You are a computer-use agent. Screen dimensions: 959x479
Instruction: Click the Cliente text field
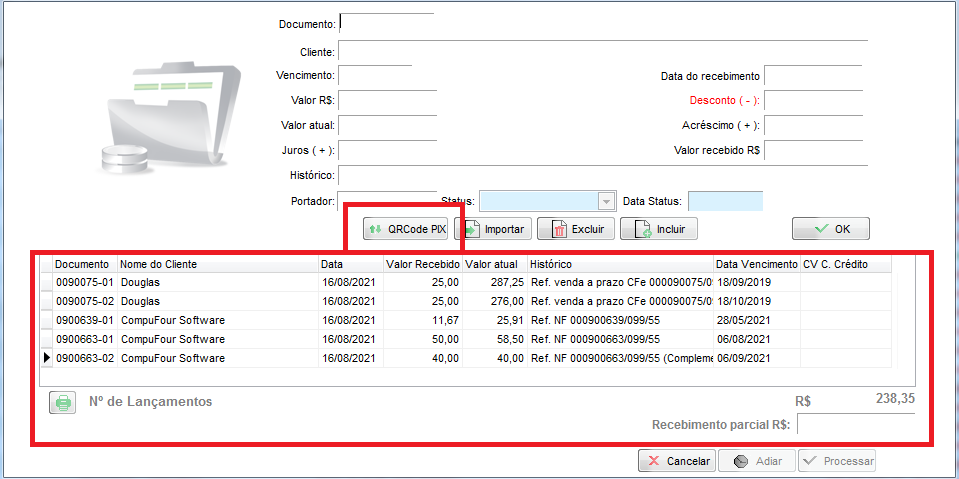600,51
